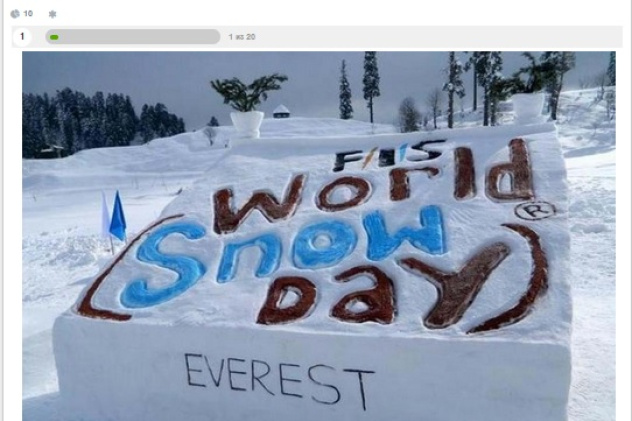632x421 pixels.
Task: Select the circled slide number 1
Action: (x=22, y=37)
